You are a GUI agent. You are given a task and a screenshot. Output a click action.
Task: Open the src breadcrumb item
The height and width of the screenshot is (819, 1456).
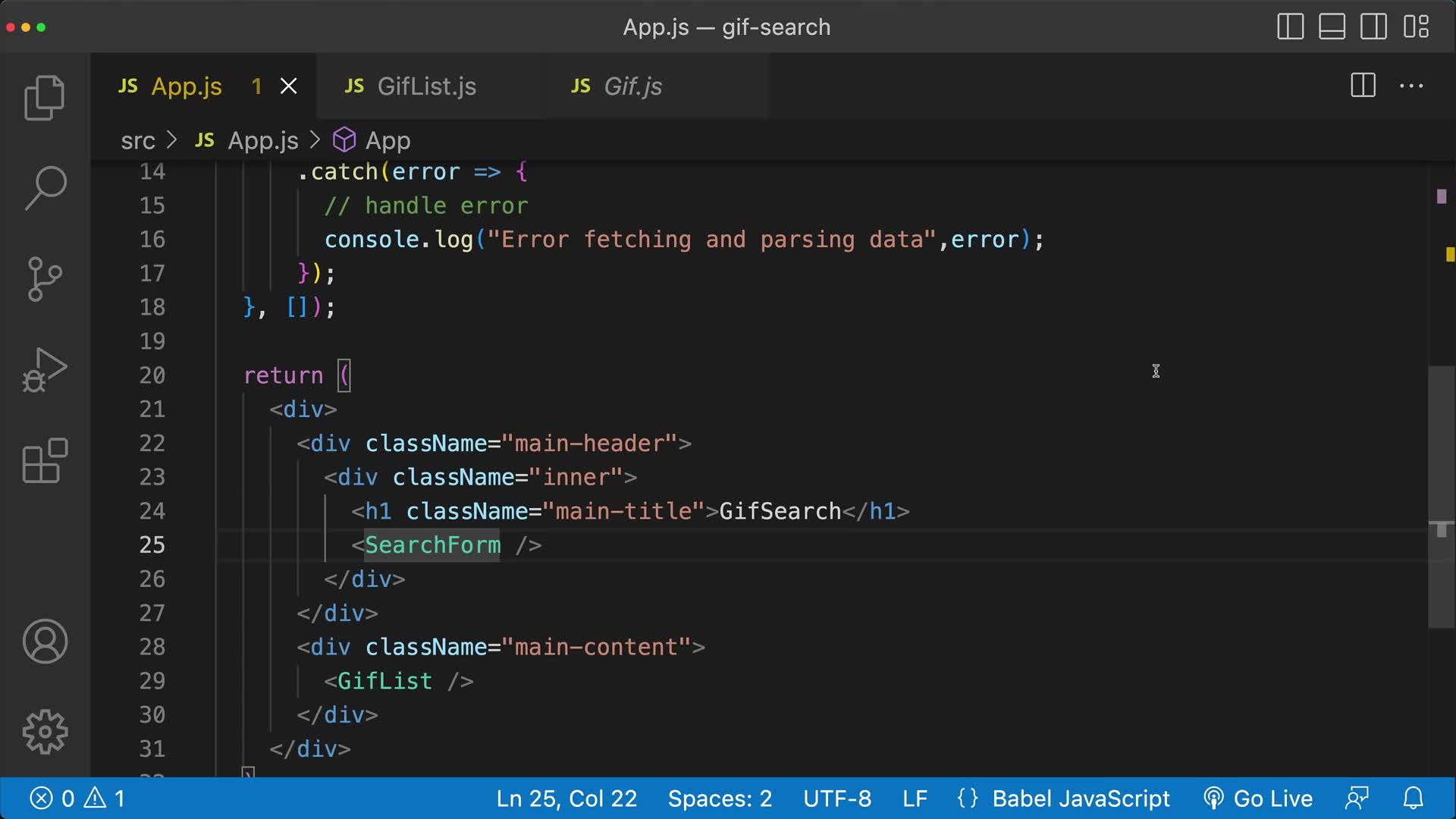click(138, 140)
